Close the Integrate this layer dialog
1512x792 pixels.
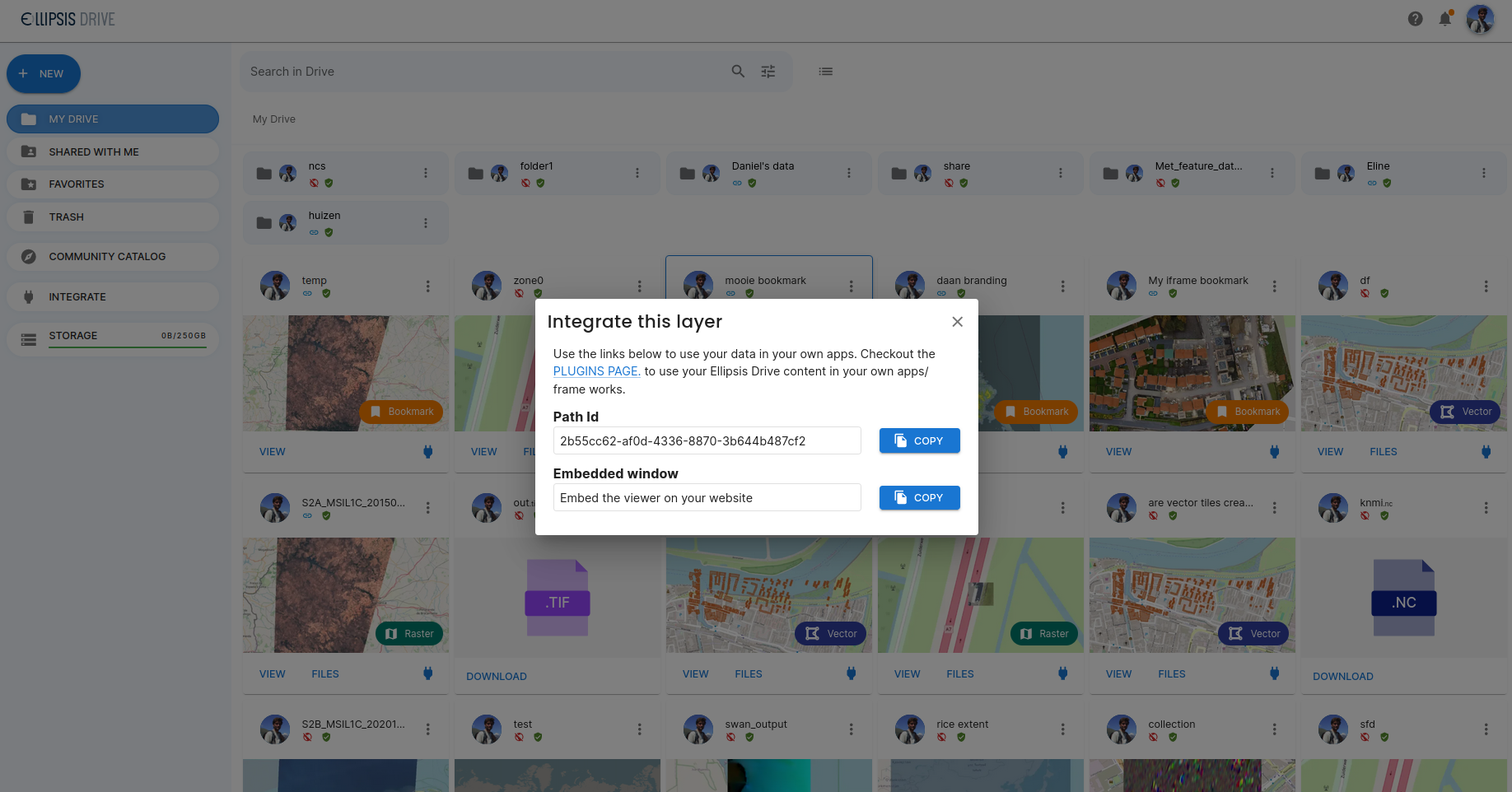957,322
